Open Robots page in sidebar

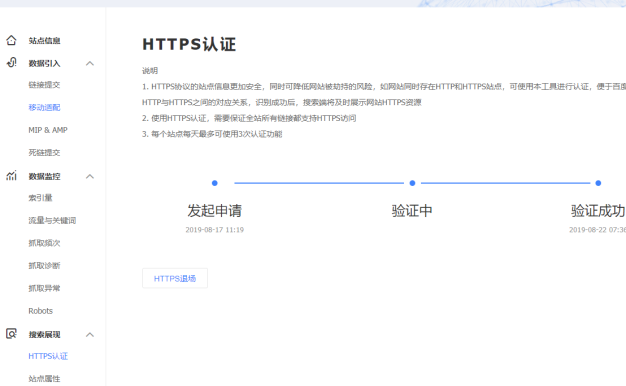[40, 311]
